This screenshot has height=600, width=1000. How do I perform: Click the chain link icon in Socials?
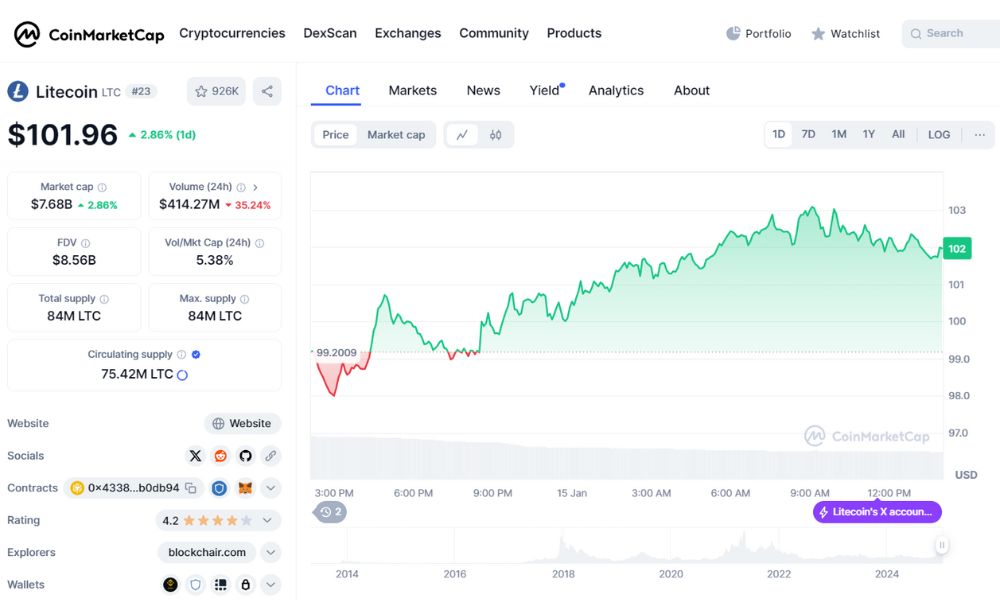coord(270,456)
